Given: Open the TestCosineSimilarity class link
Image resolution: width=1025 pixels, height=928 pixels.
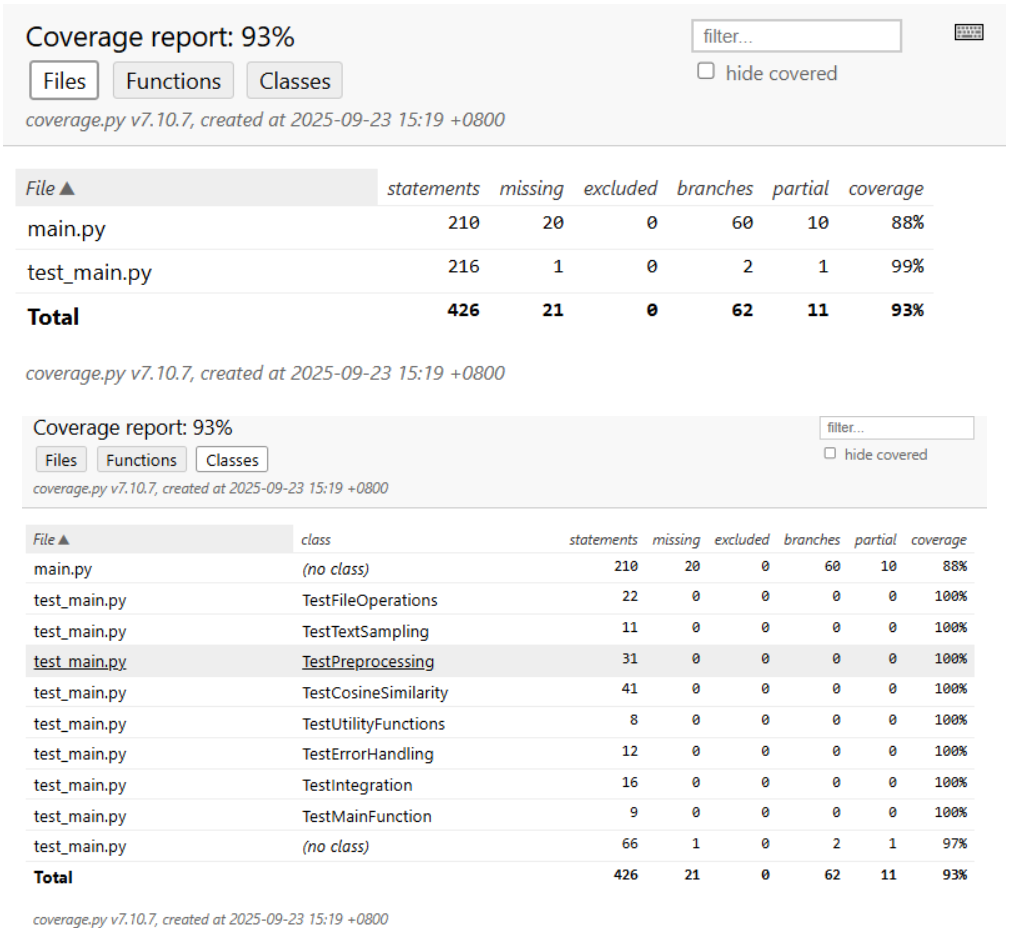Looking at the screenshot, I should [x=375, y=693].
